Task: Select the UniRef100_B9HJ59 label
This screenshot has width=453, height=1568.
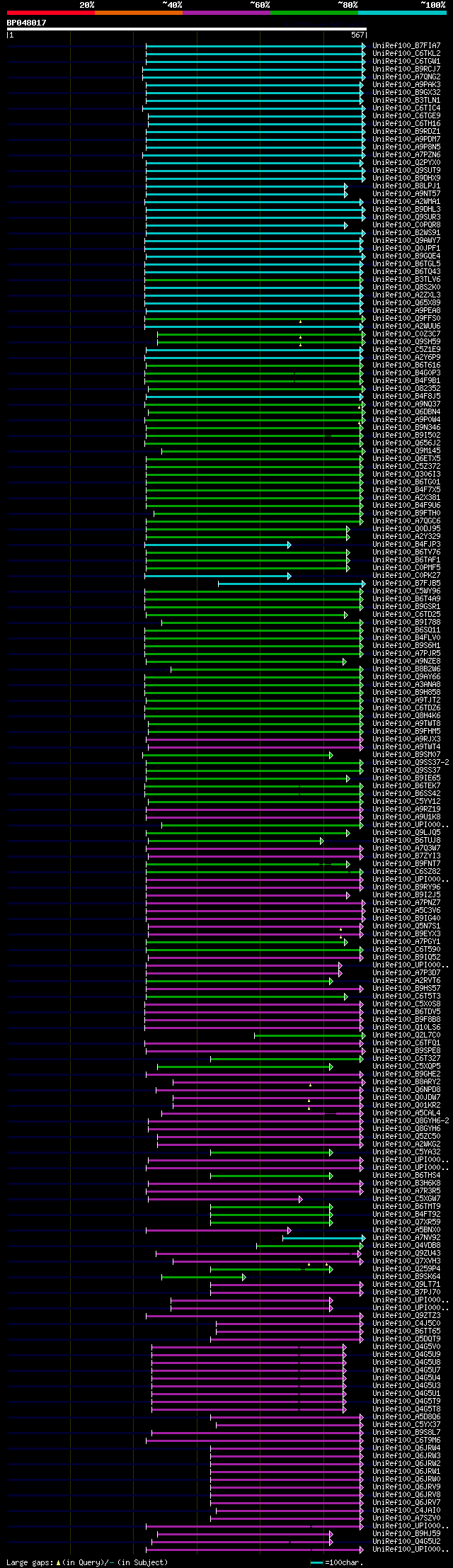Action: coord(406,1533)
